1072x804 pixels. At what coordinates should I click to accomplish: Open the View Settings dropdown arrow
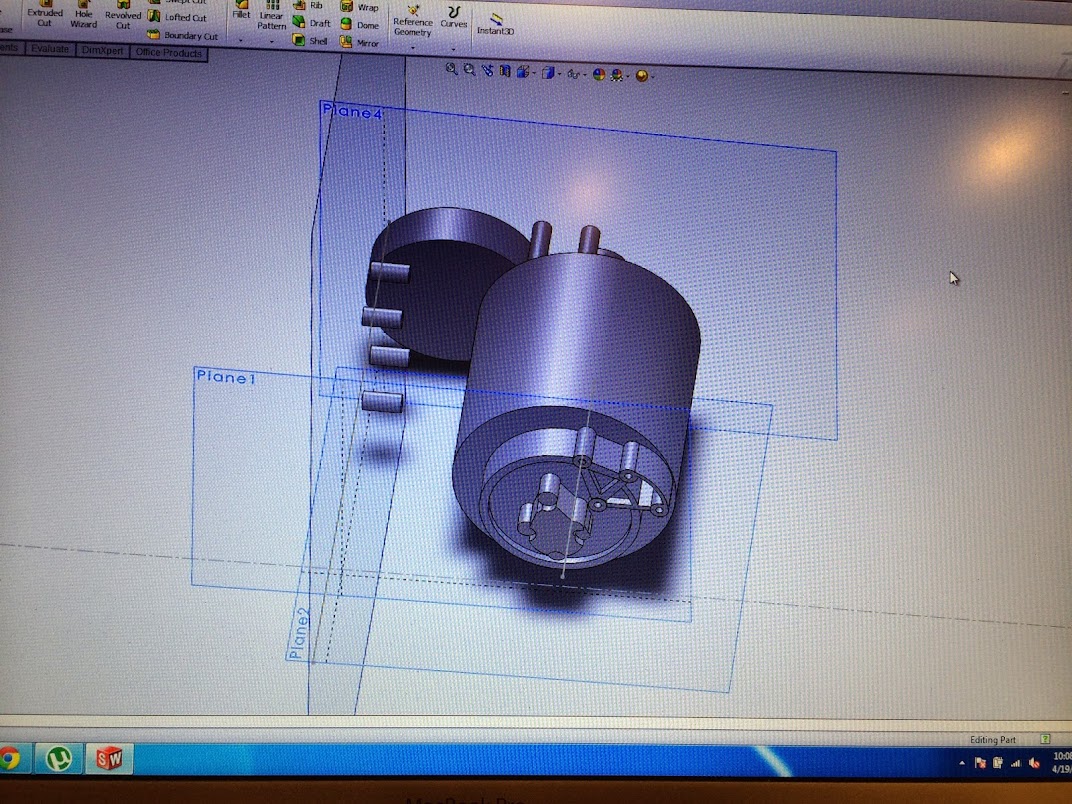click(x=652, y=77)
